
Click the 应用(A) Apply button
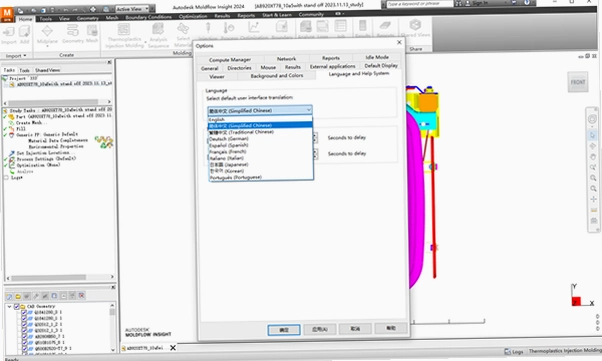point(319,329)
